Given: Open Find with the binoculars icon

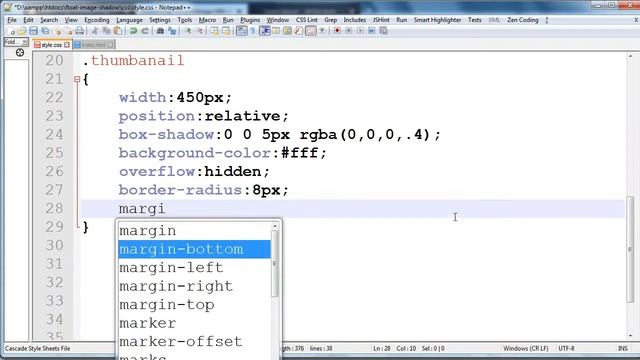Looking at the screenshot, I should [x=160, y=31].
